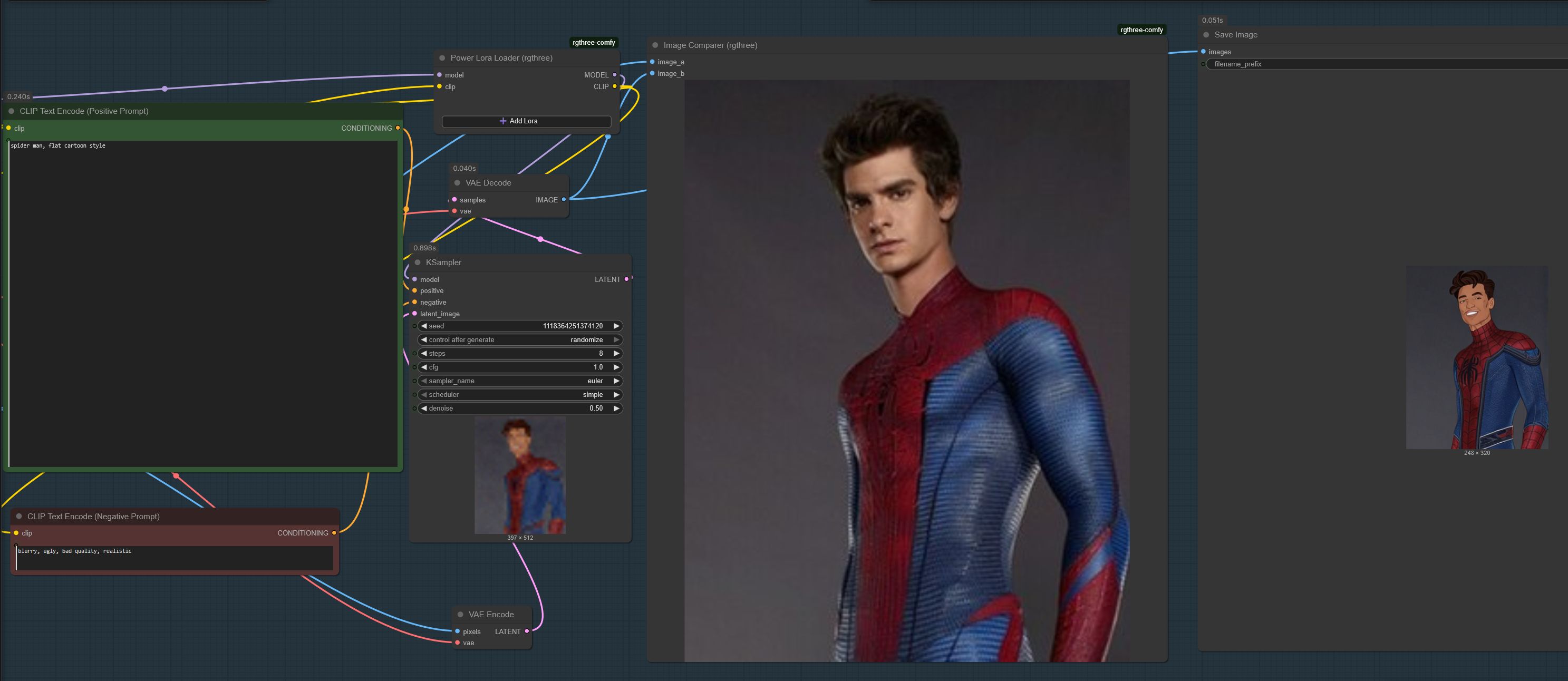Click the positive prompt text area
Screen dimensions: 1568x681
tap(202, 304)
